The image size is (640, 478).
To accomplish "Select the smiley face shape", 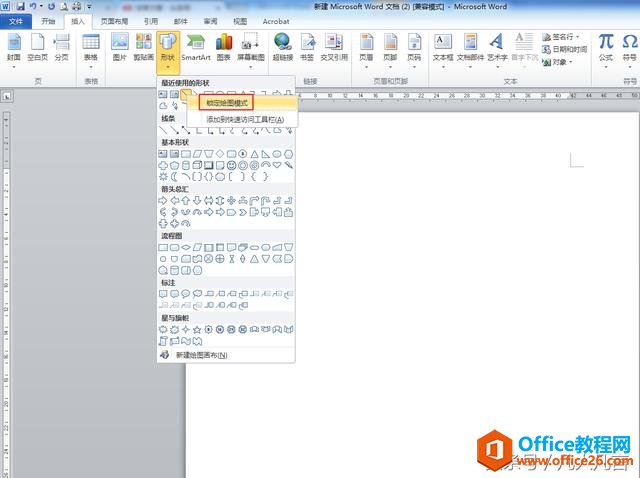I will click(x=231, y=165).
